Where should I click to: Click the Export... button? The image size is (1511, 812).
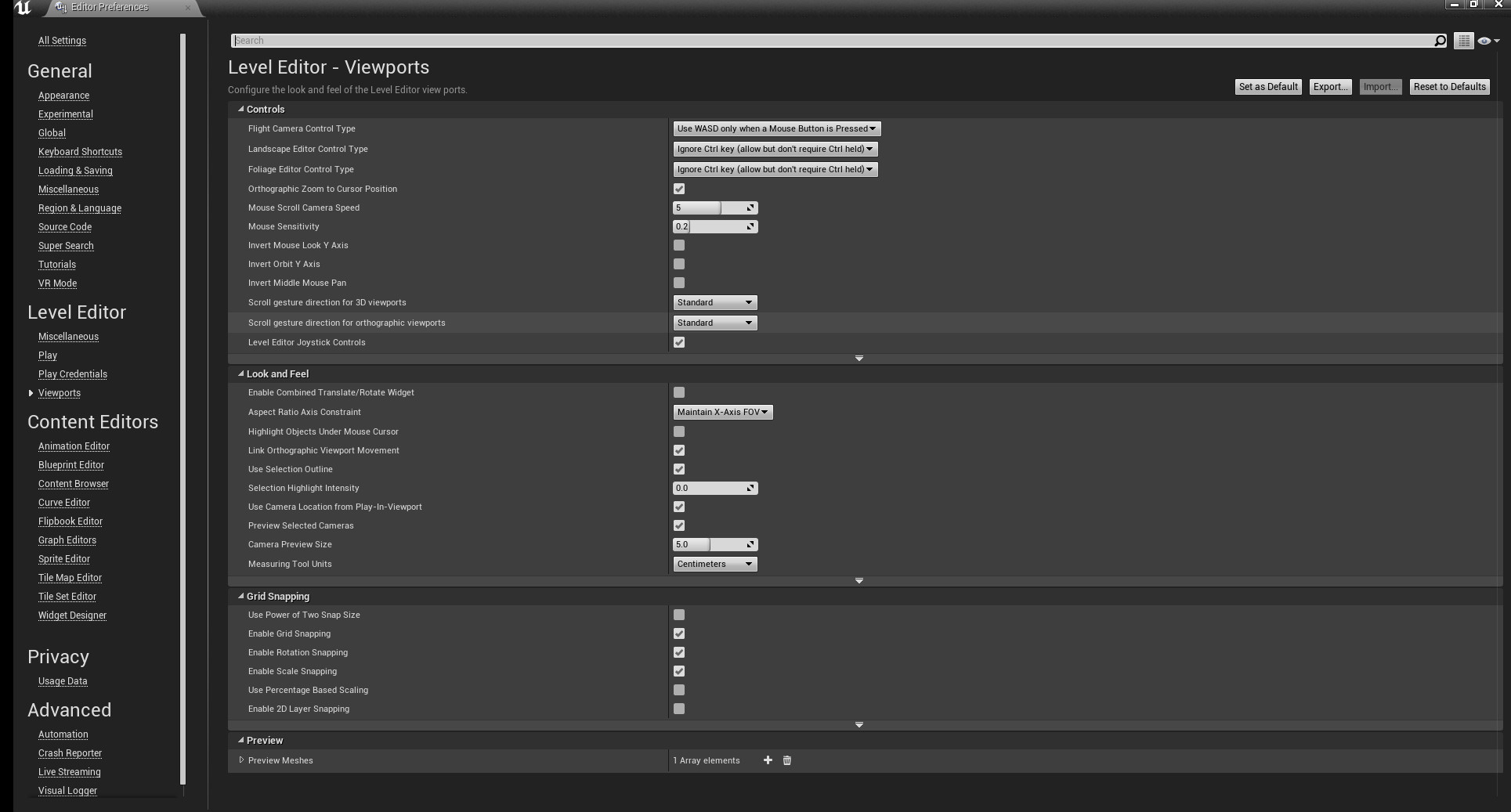[x=1330, y=87]
